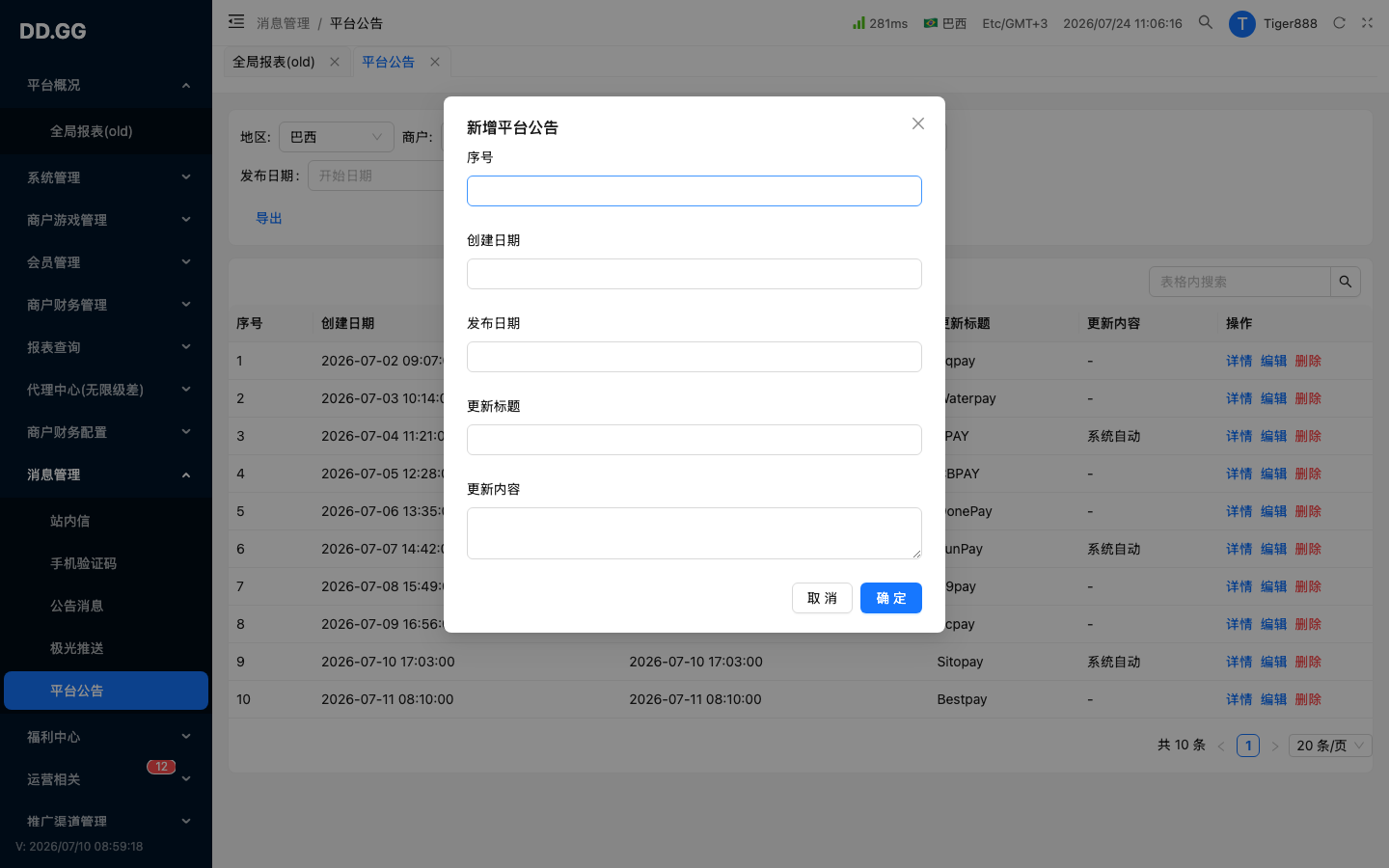Open 站内信 in the sidebar

click(x=106, y=521)
